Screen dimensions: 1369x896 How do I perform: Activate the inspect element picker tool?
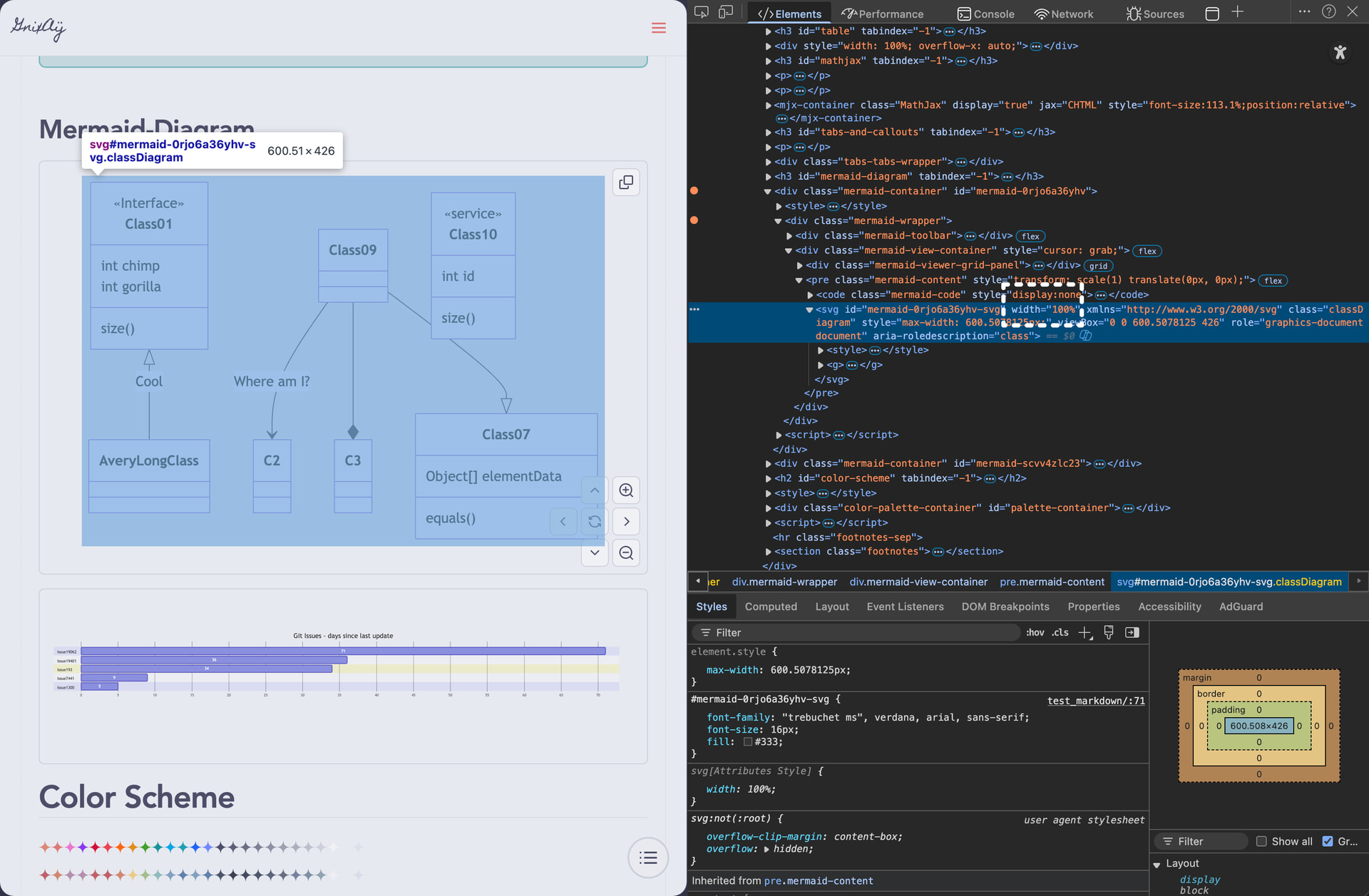(702, 12)
